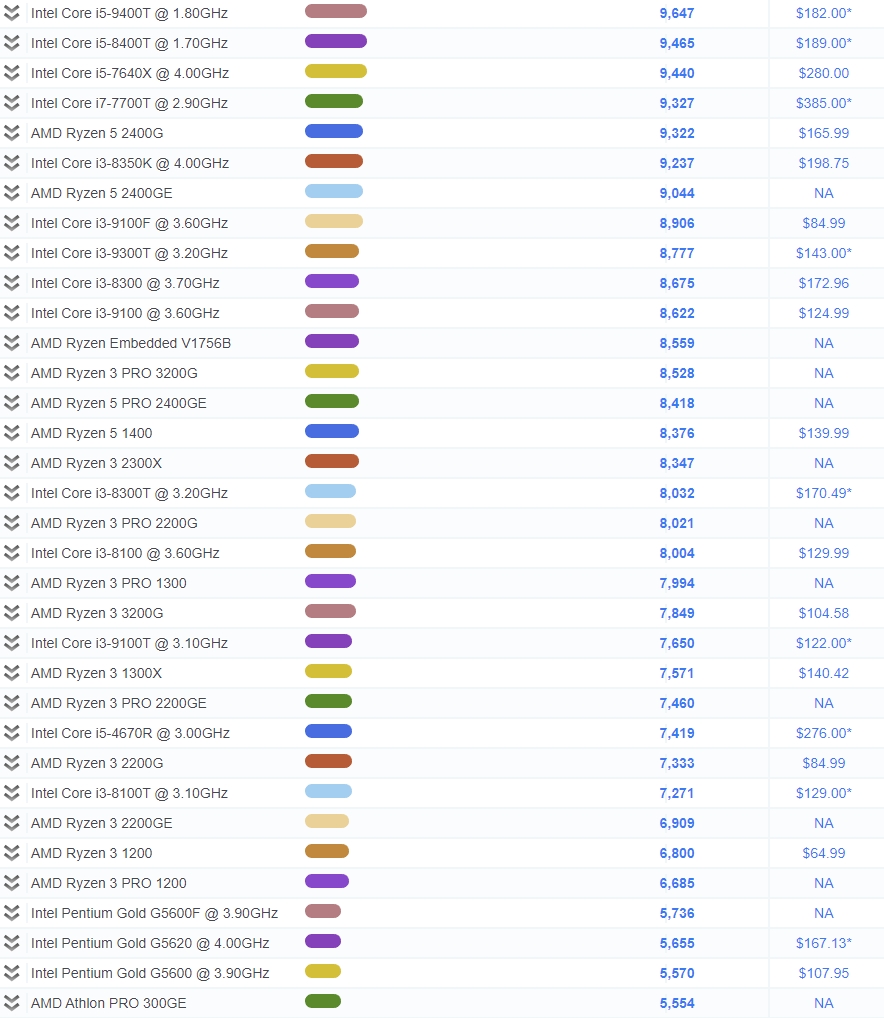Expand the AMD Ryzen 5 2400G row chevron
The width and height of the screenshot is (884, 1018).
pyautogui.click(x=12, y=133)
